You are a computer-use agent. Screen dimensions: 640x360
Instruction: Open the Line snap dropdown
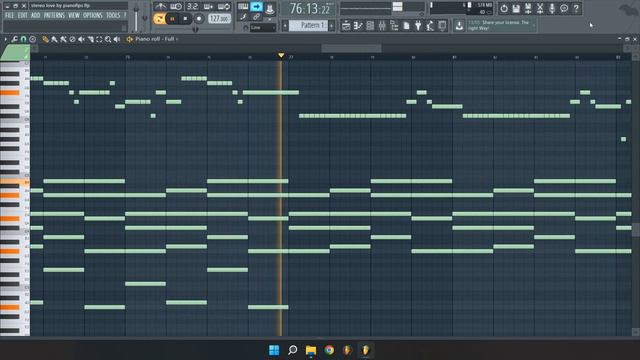point(262,27)
